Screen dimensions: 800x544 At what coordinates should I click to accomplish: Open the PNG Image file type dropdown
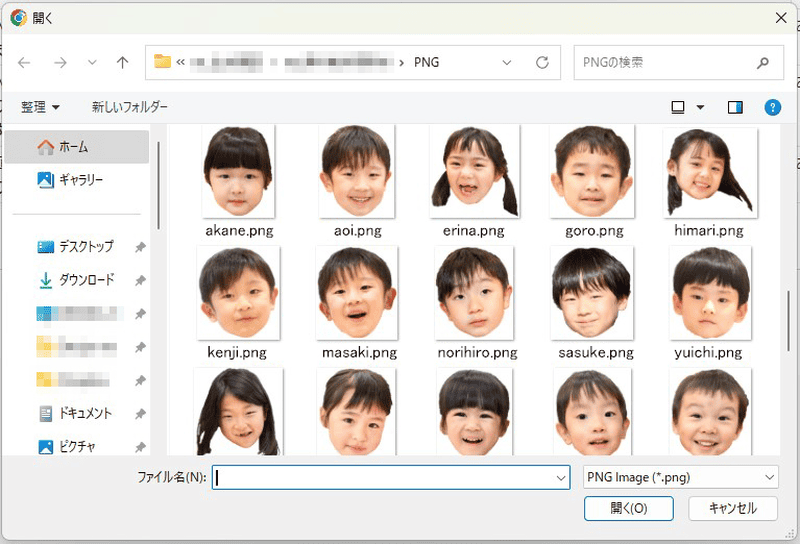click(681, 477)
